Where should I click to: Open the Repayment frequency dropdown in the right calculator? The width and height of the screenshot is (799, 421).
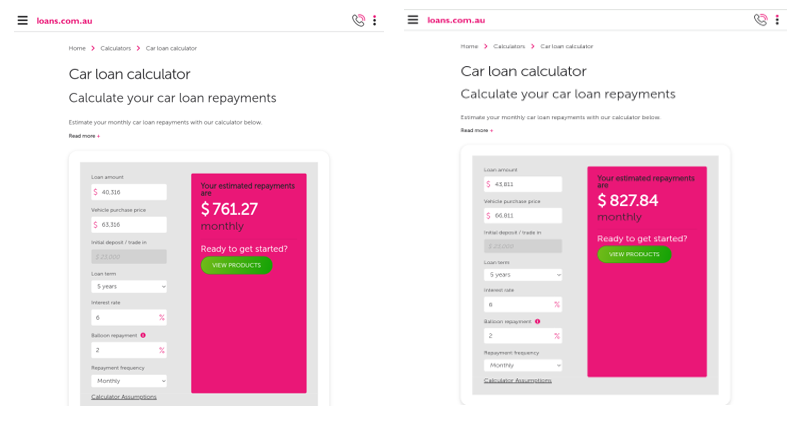point(523,366)
